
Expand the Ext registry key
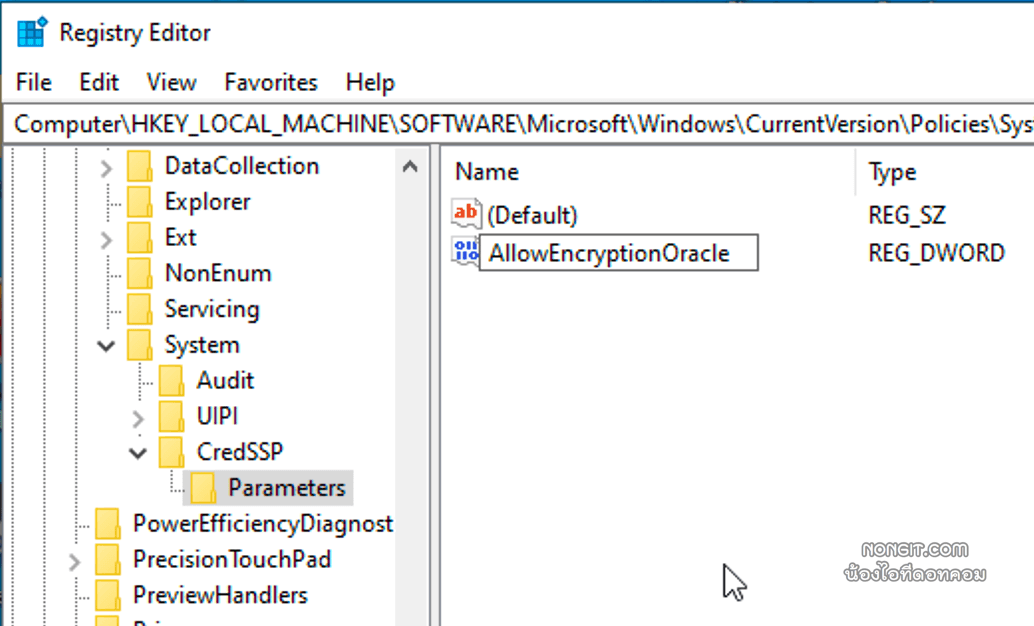(x=106, y=237)
